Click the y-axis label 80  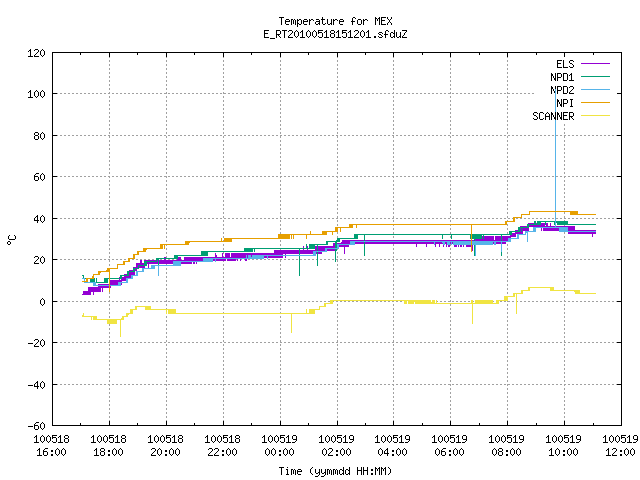[39, 136]
